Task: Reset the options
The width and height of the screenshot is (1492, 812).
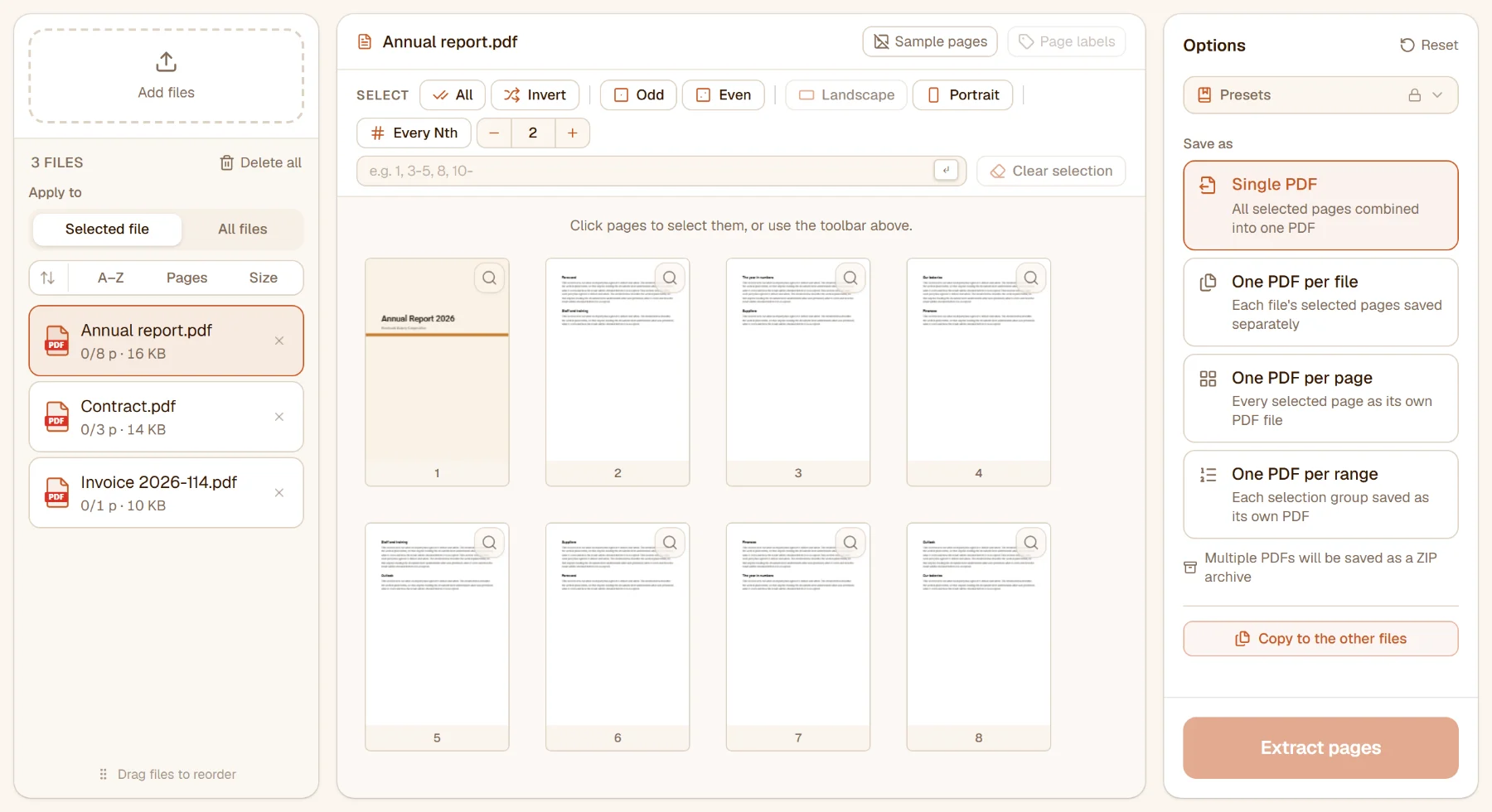Action: point(1429,46)
